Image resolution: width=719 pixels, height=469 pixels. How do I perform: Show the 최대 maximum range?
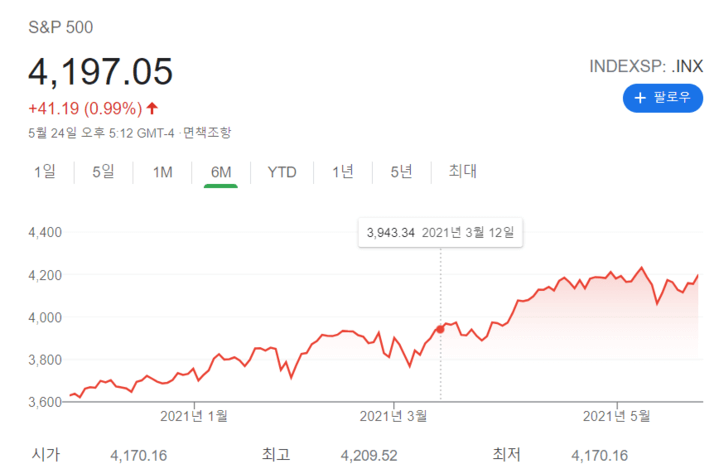462,171
